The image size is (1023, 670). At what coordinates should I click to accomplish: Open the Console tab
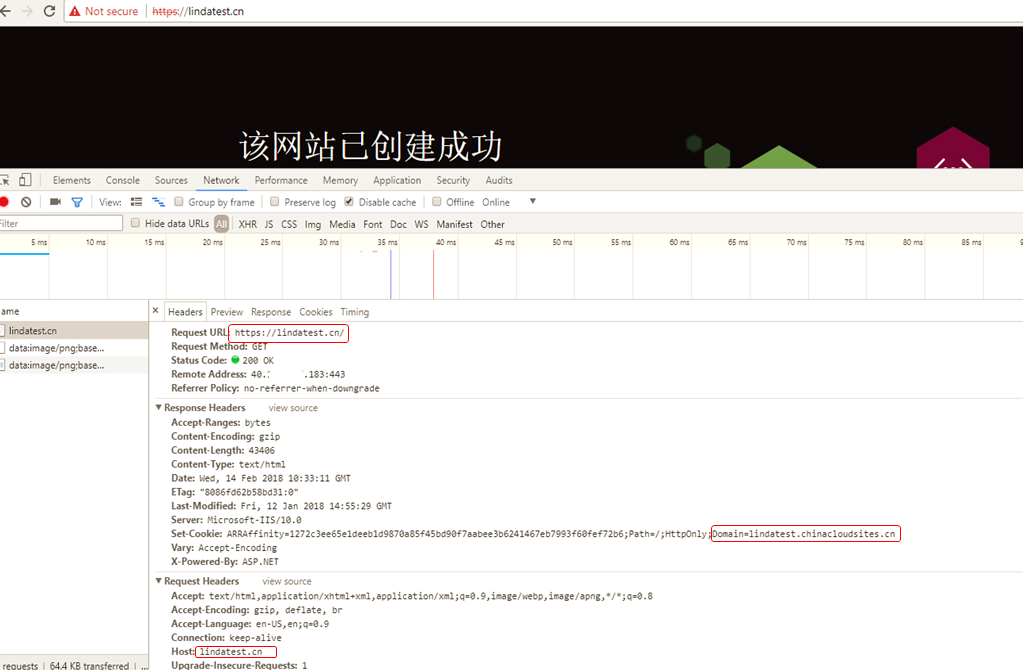(123, 180)
